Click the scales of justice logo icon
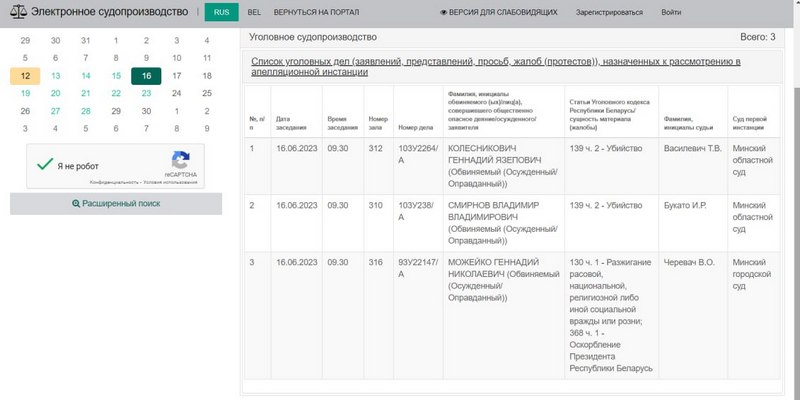 [17, 12]
